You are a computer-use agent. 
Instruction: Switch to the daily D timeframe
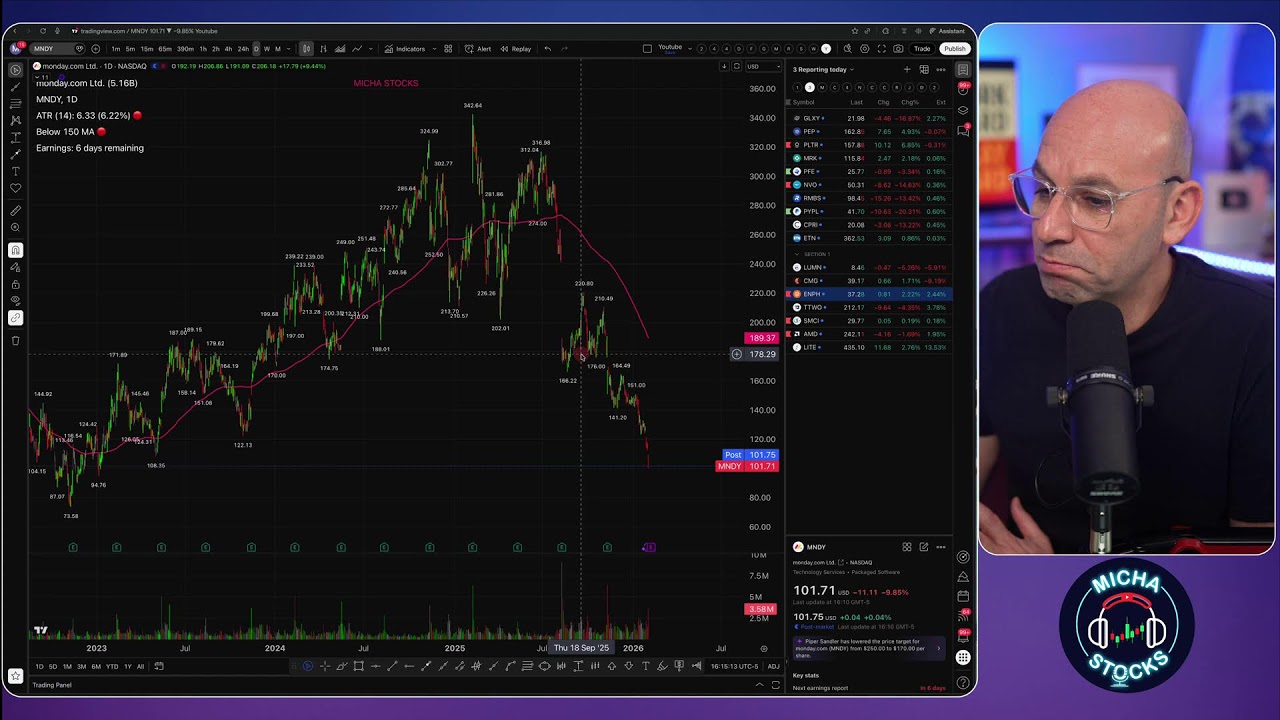[256, 49]
